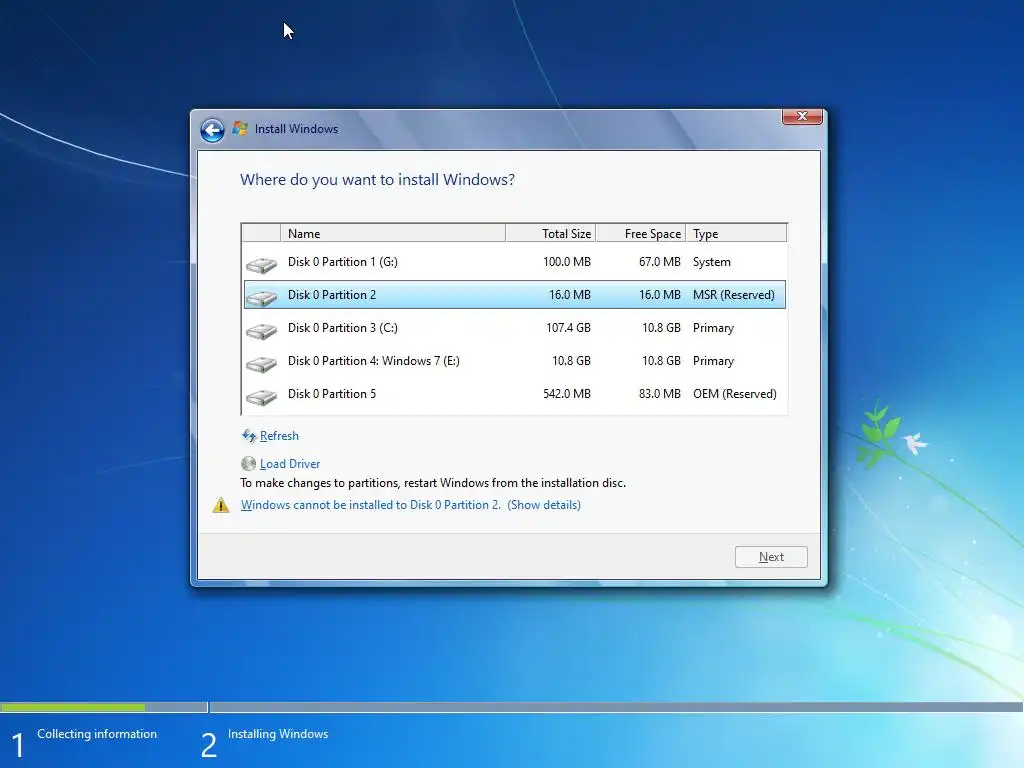The image size is (1024, 768).
Task: Click the 107.4 GB total size cell
Action: click(568, 328)
